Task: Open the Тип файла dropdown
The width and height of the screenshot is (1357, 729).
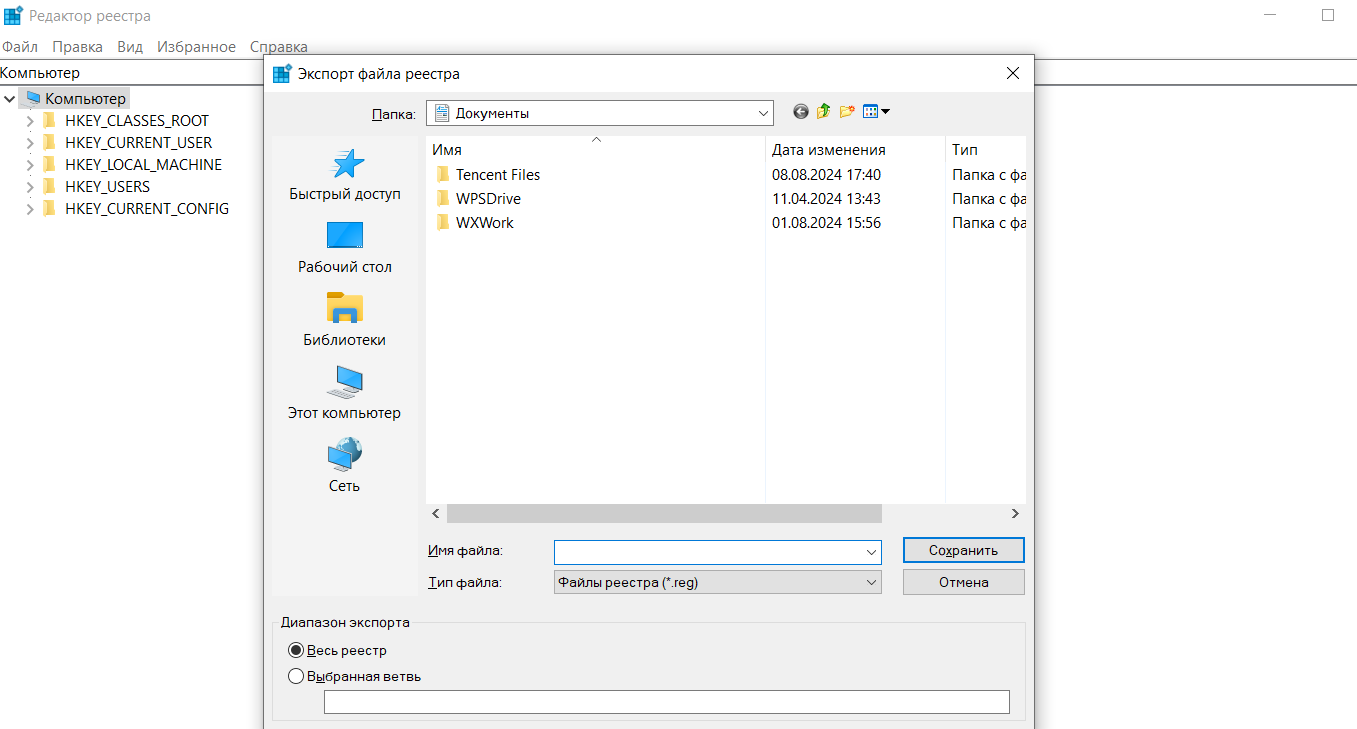Action: pyautogui.click(x=718, y=582)
